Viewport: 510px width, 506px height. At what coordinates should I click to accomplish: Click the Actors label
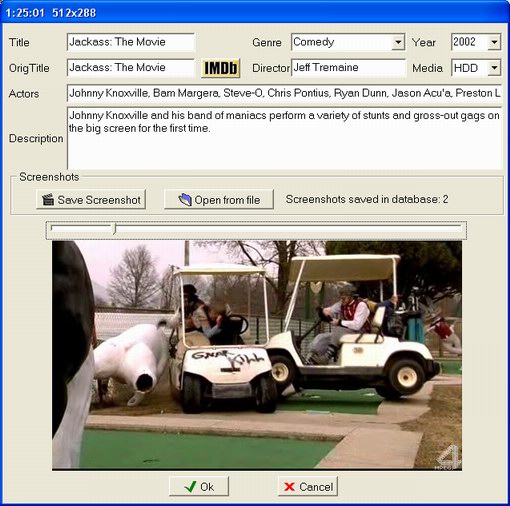(x=24, y=94)
